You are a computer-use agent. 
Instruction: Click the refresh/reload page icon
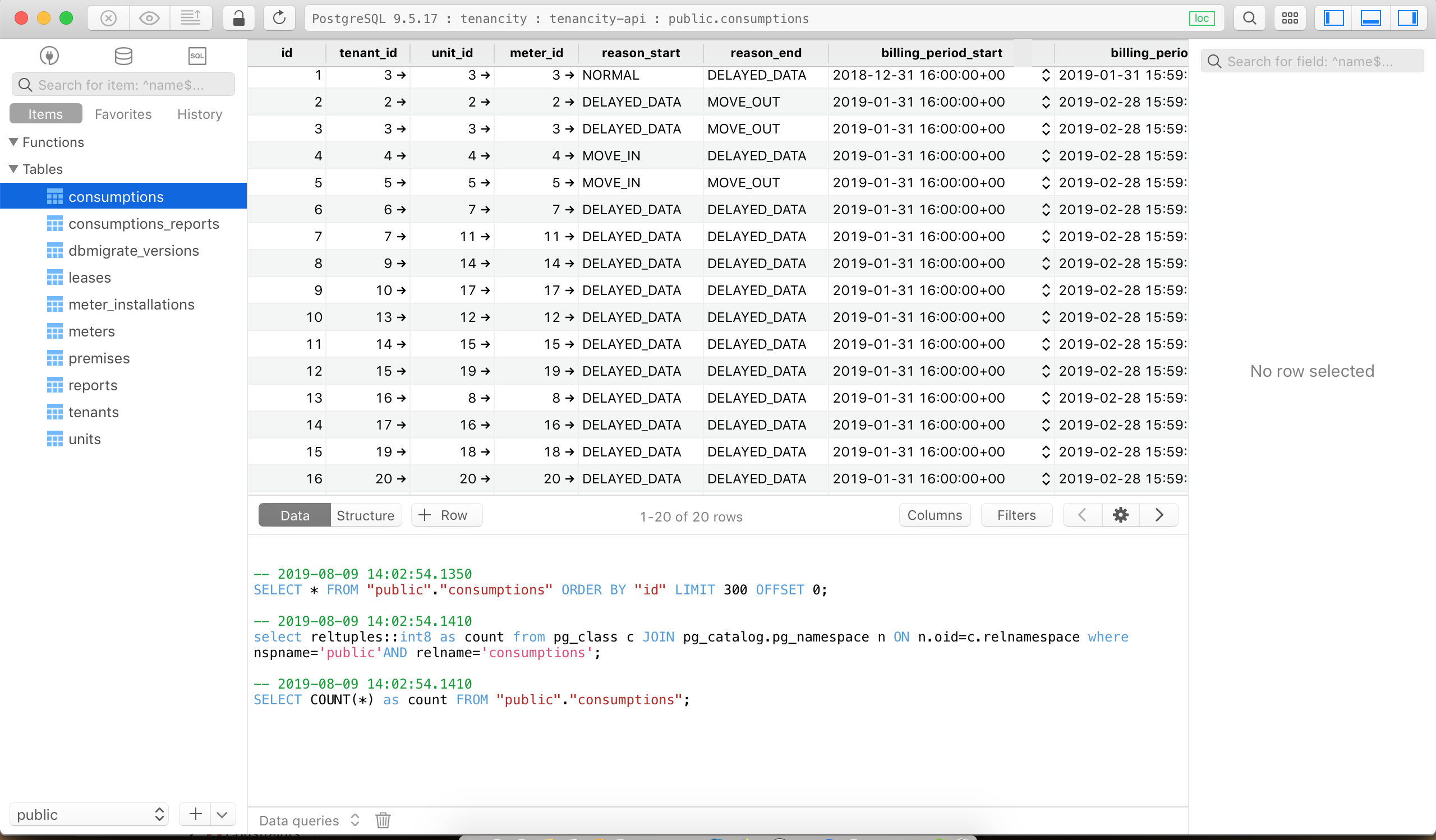point(279,17)
